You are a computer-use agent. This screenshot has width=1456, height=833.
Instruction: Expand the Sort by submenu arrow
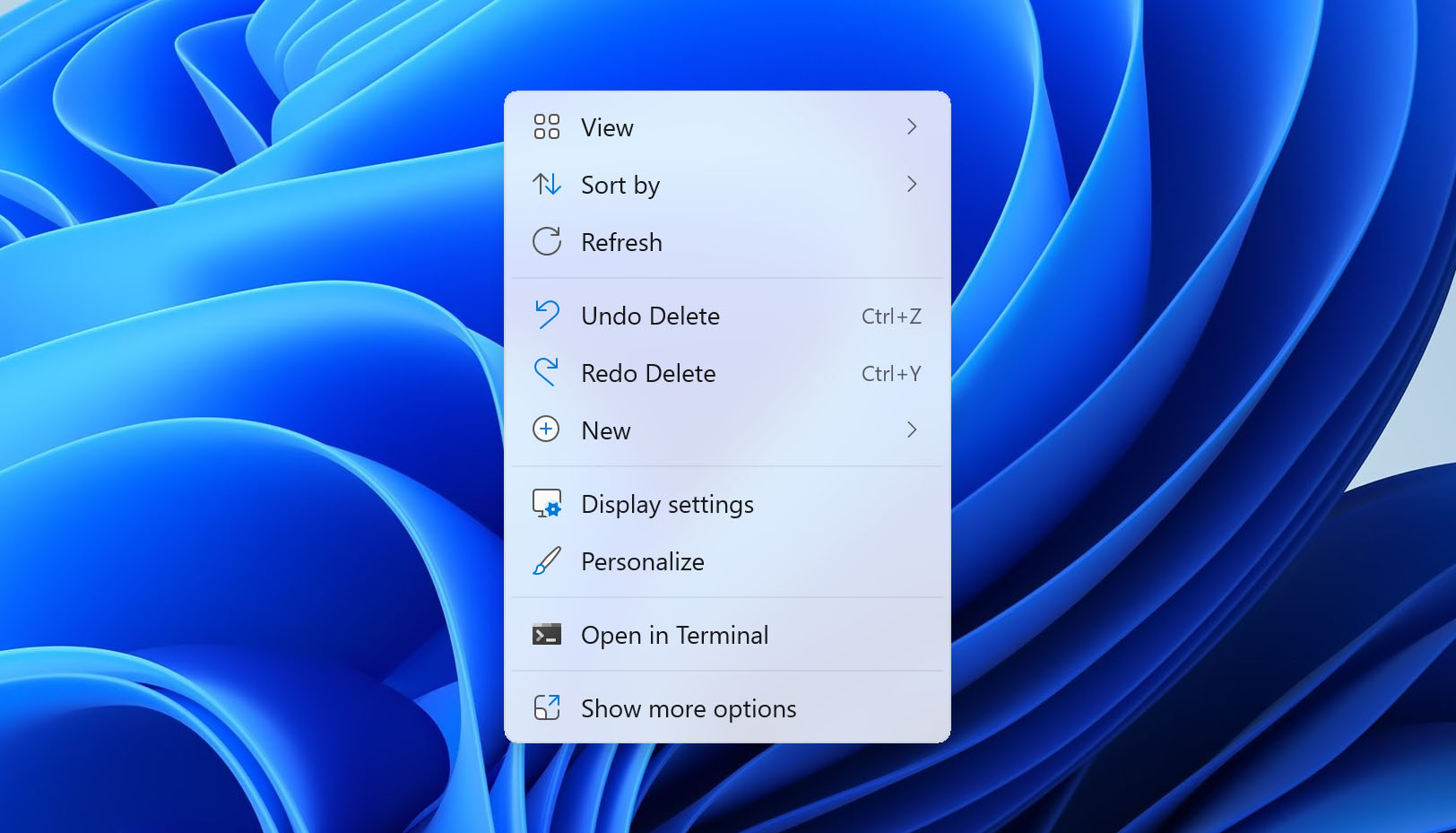pos(911,185)
